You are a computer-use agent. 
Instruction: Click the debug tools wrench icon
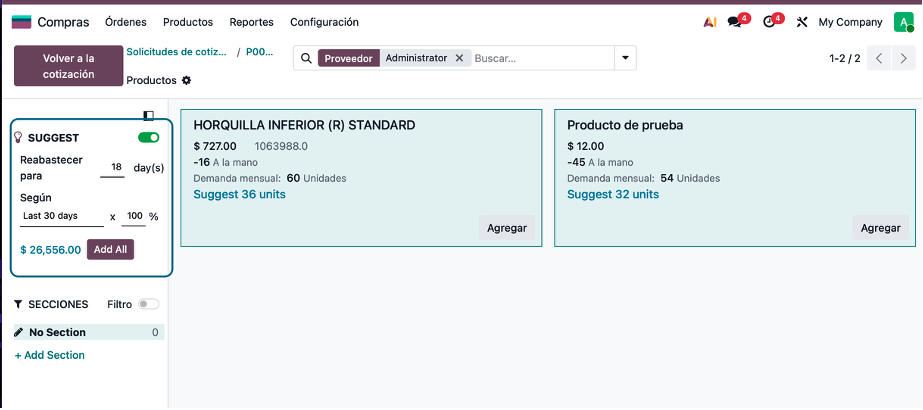point(802,22)
